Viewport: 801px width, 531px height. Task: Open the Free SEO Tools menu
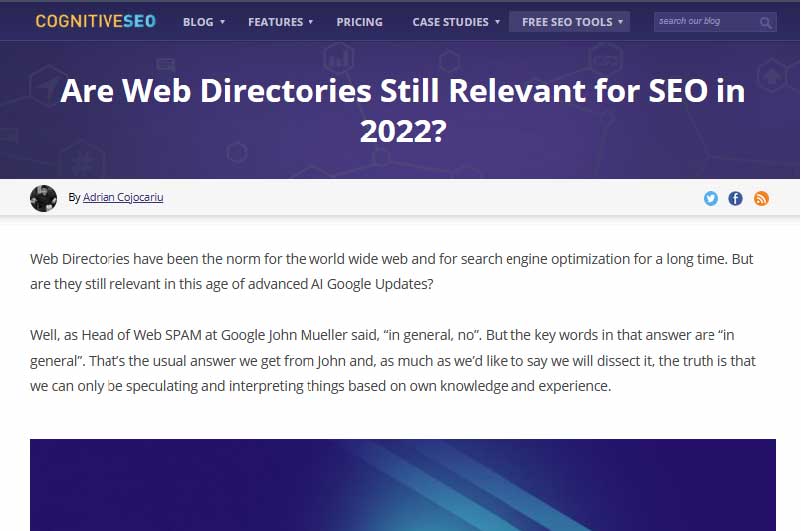[x=567, y=22]
